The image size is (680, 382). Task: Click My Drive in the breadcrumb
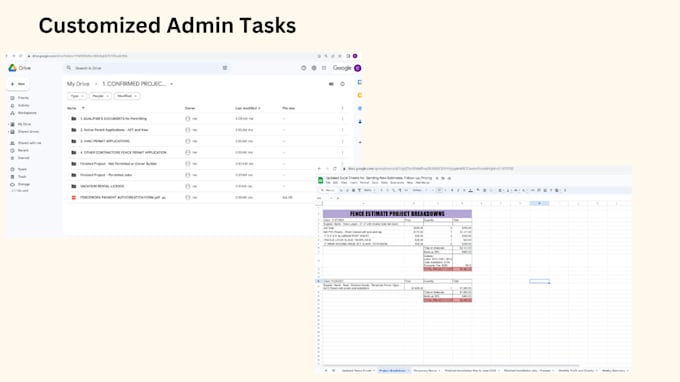coord(78,84)
